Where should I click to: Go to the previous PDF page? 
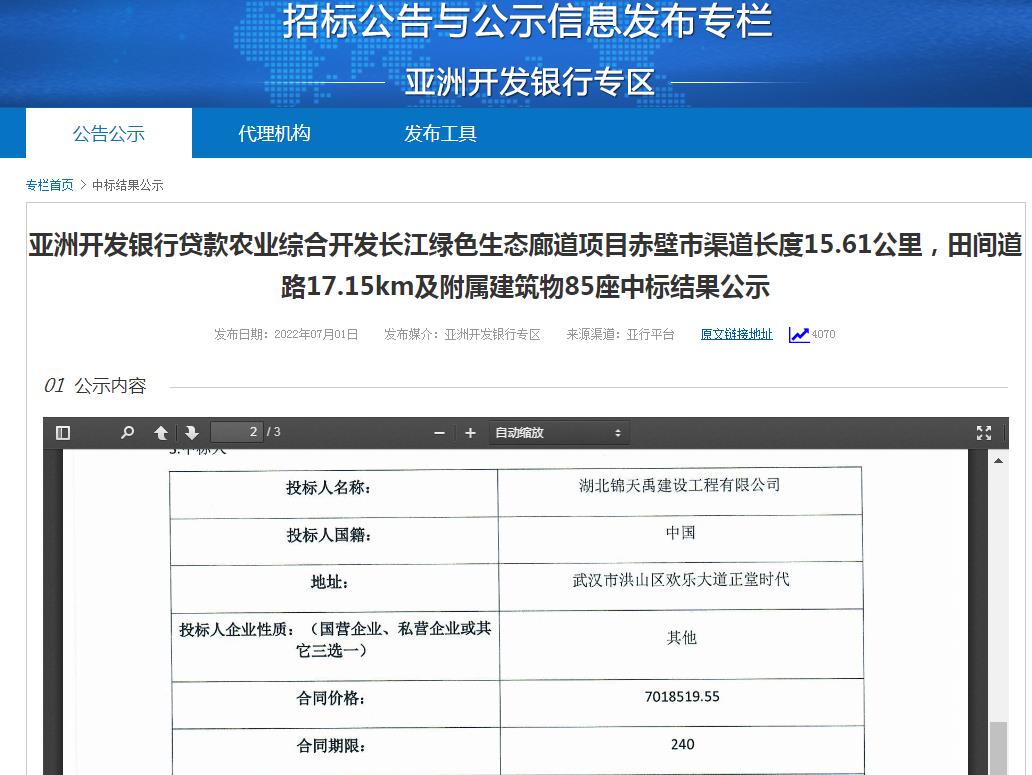[x=160, y=432]
